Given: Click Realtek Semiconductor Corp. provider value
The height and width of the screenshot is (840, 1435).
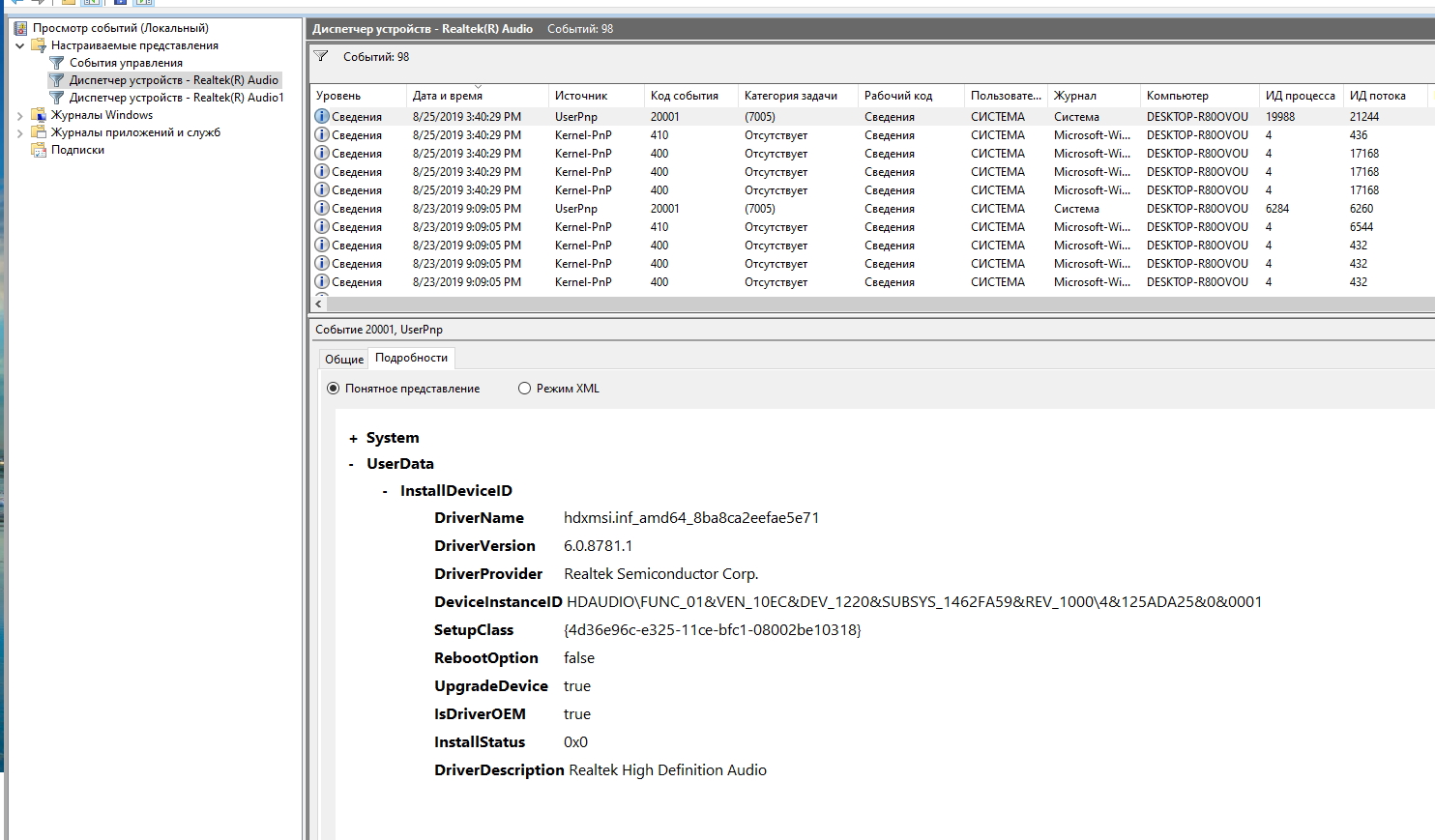Looking at the screenshot, I should pos(661,574).
